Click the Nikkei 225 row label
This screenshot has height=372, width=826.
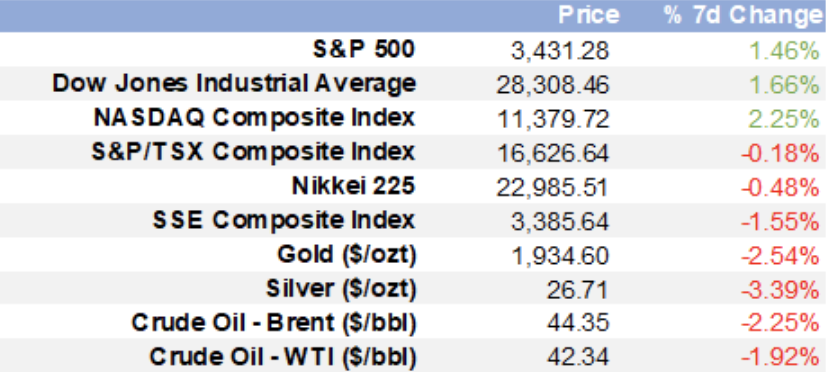[354, 186]
